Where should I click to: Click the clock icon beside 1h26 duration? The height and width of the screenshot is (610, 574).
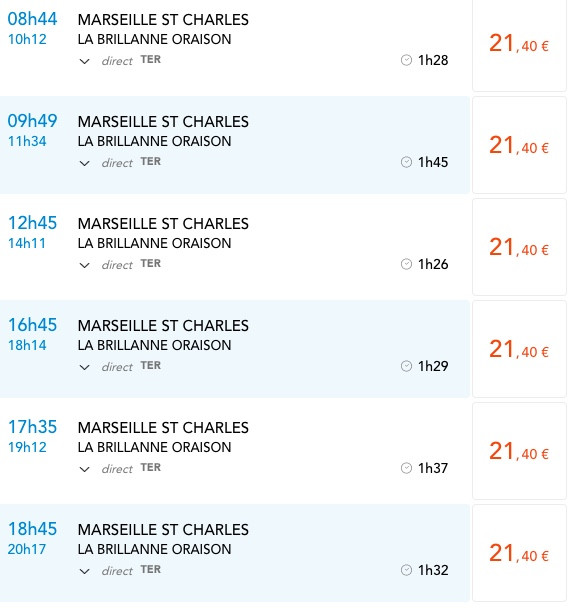pos(406,264)
